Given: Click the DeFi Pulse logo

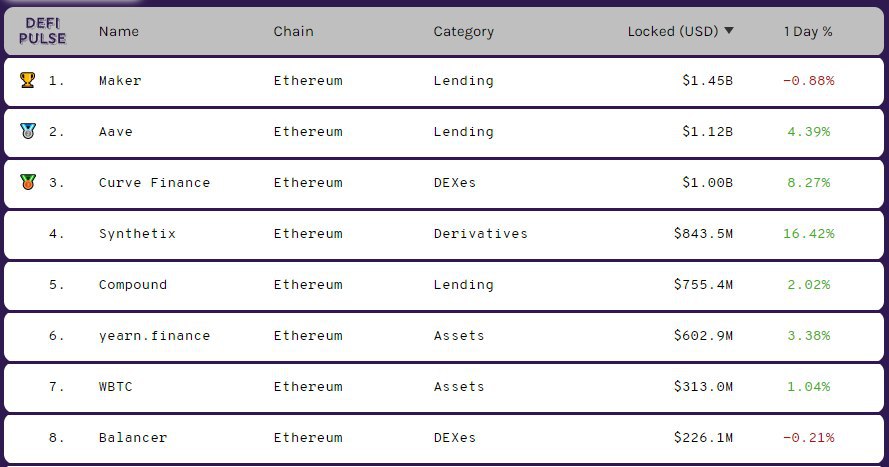Looking at the screenshot, I should 42,31.
